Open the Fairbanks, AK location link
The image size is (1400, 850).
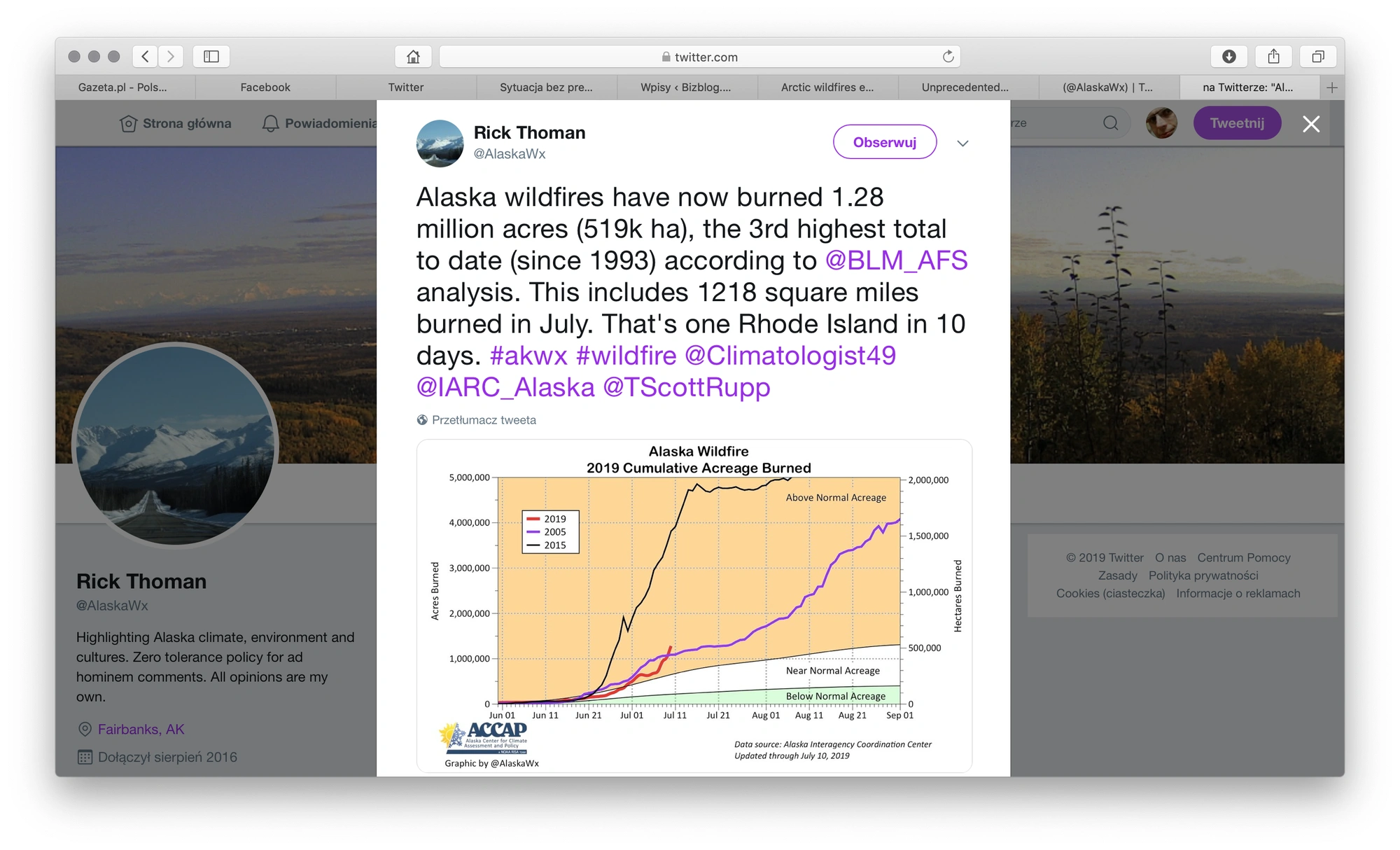[141, 730]
